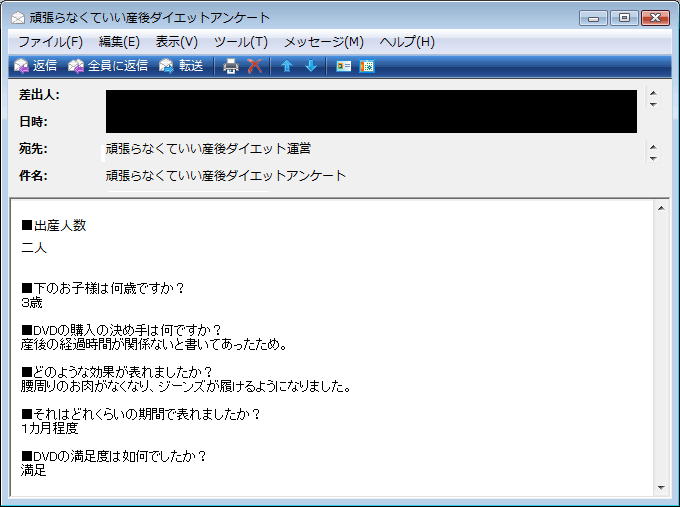The image size is (680, 507).
Task: Click recipient field scroll up arrow
Action: click(x=653, y=147)
